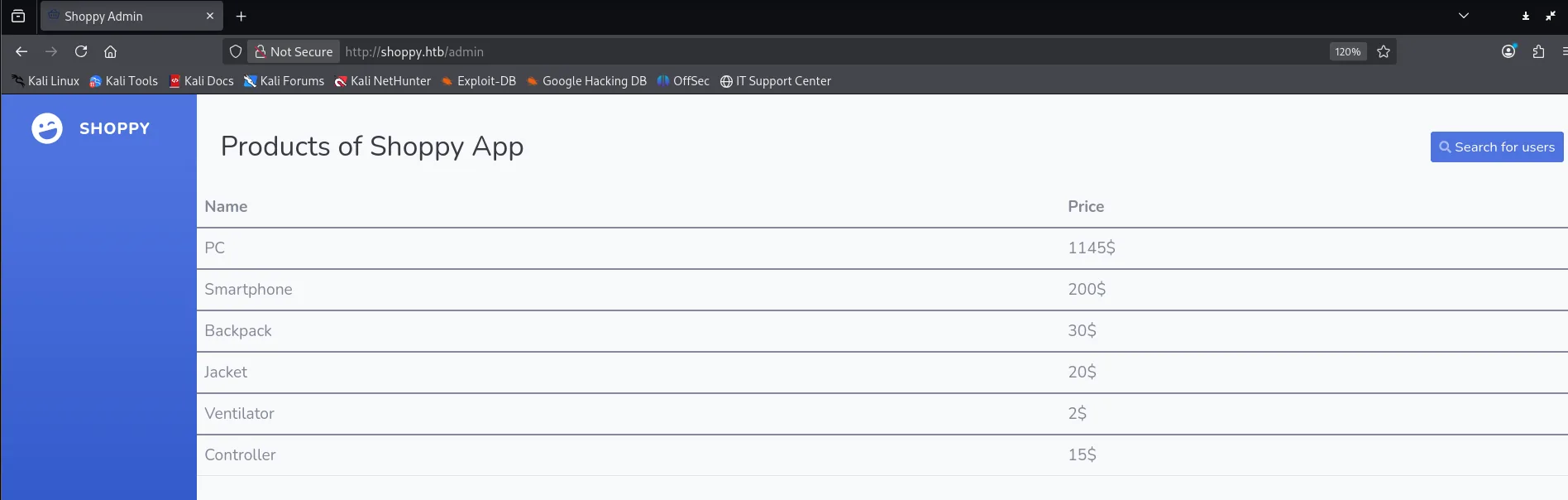1568x500 pixels.
Task: Click the browser back arrow
Action: click(x=22, y=51)
